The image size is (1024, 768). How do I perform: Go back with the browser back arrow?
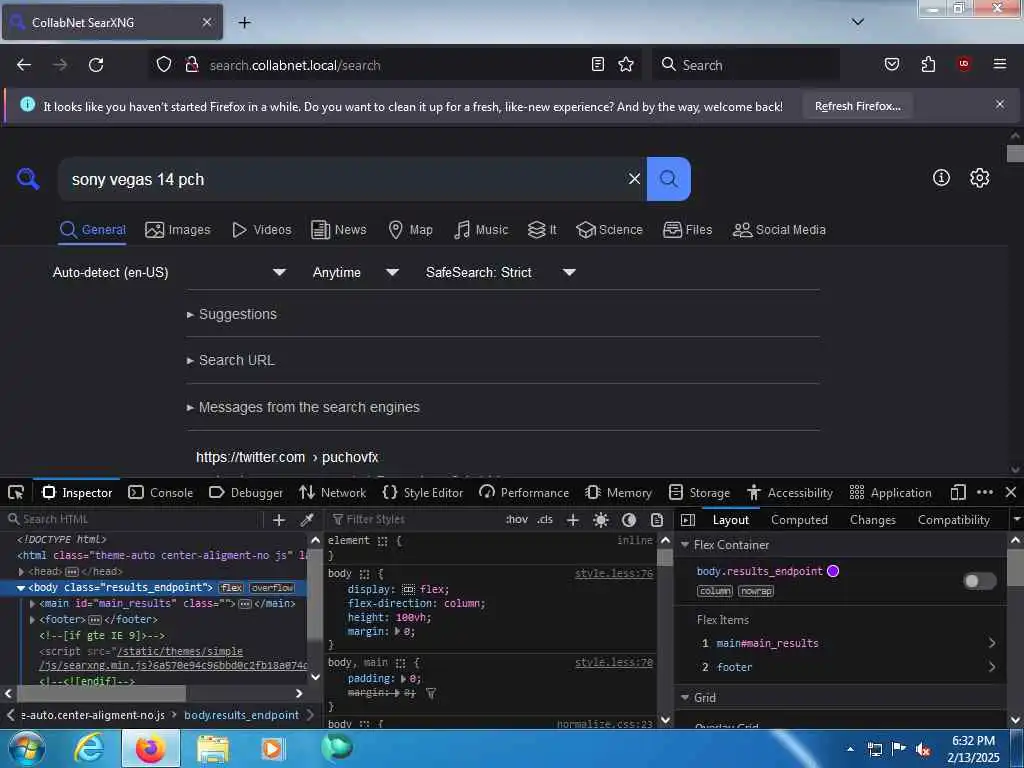coord(24,65)
